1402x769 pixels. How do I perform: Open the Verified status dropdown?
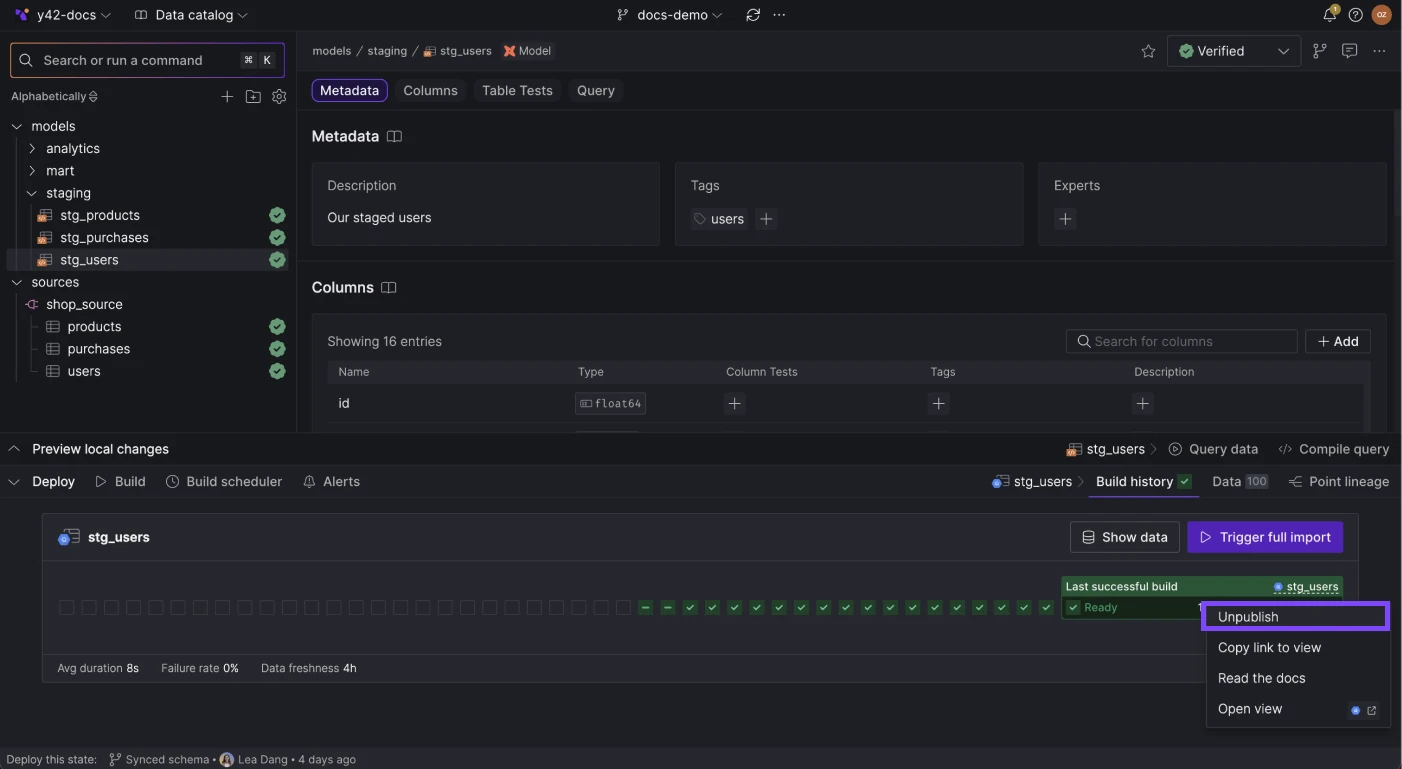[1233, 51]
